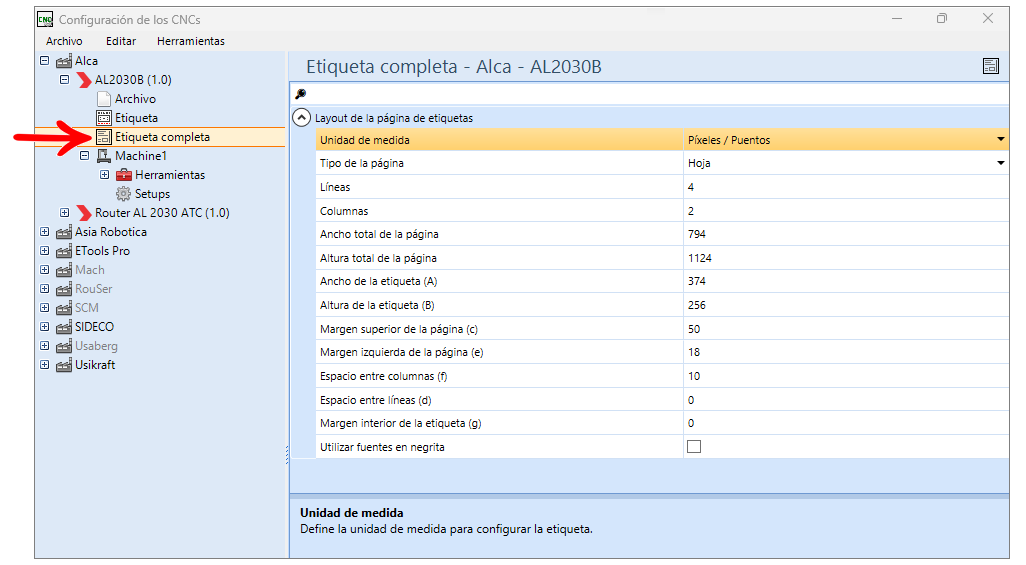Click the Machine1 machine icon
Screen dimensions: 1026x565
point(103,156)
